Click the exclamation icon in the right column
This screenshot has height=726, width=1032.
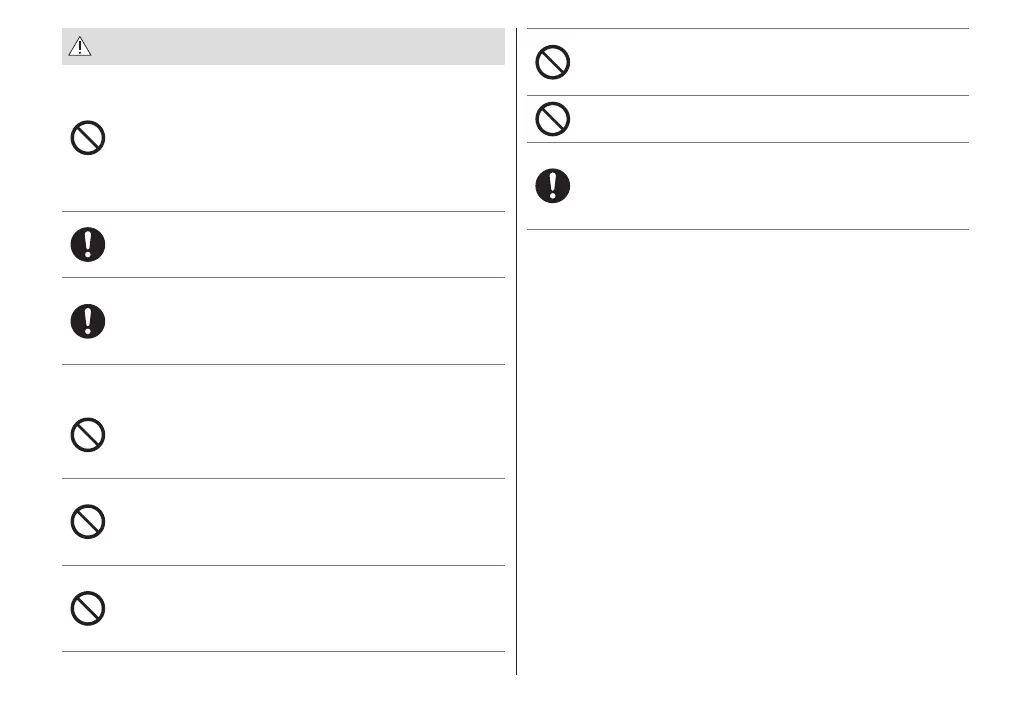(552, 186)
